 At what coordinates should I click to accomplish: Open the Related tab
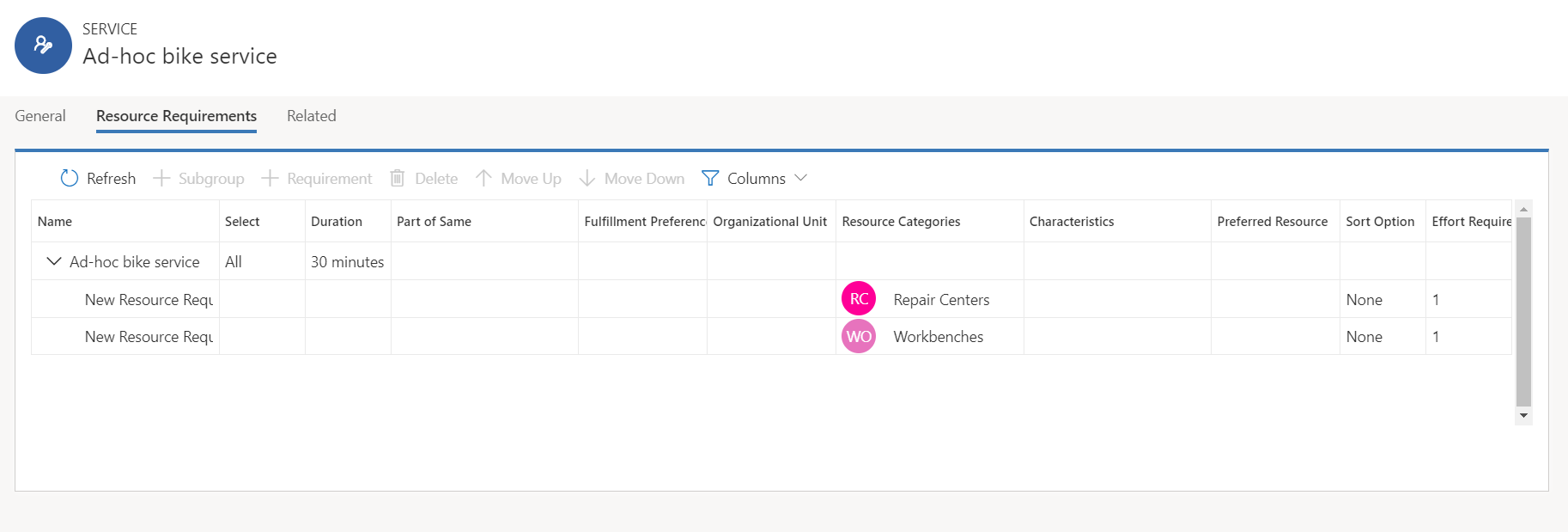click(311, 116)
